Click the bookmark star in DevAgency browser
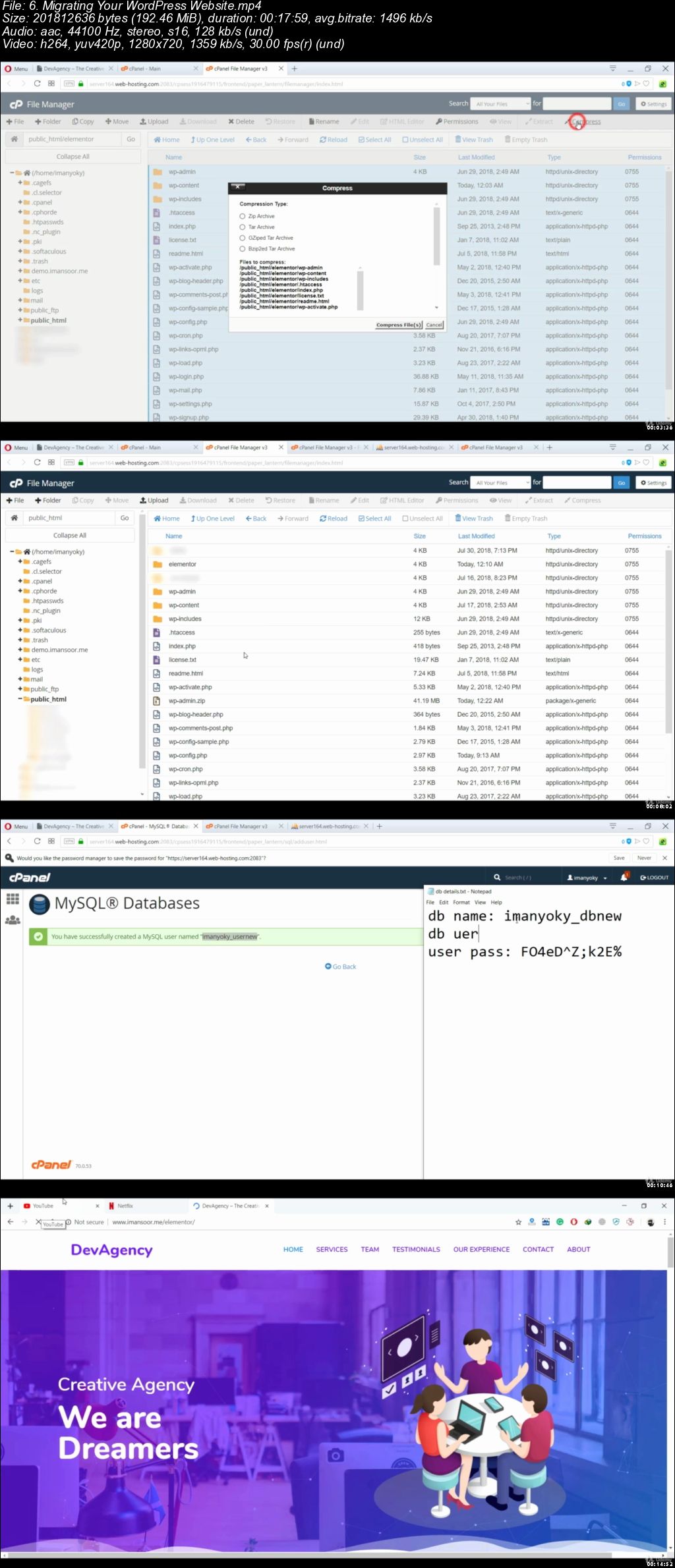The height and width of the screenshot is (1568, 675). pos(517,1221)
